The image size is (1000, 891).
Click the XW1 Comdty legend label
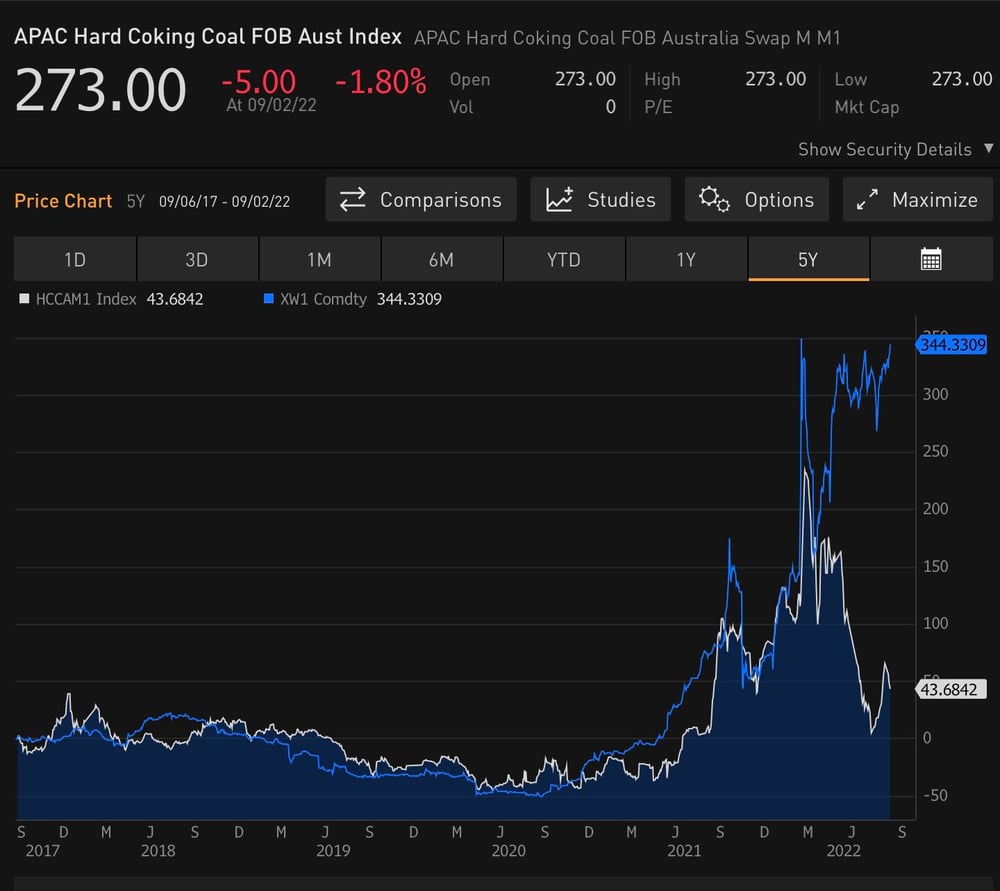(323, 299)
